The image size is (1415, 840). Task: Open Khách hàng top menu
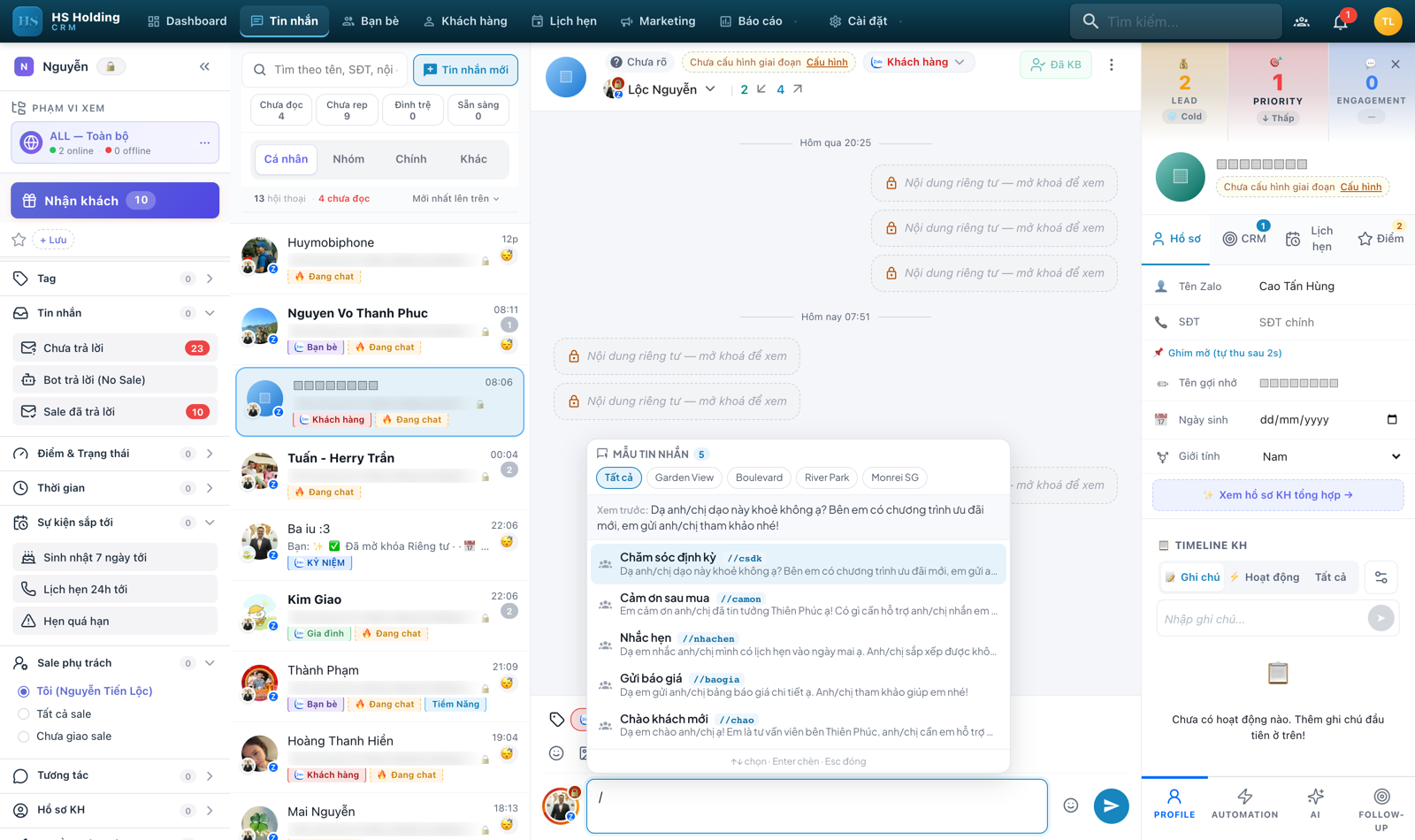click(x=465, y=21)
